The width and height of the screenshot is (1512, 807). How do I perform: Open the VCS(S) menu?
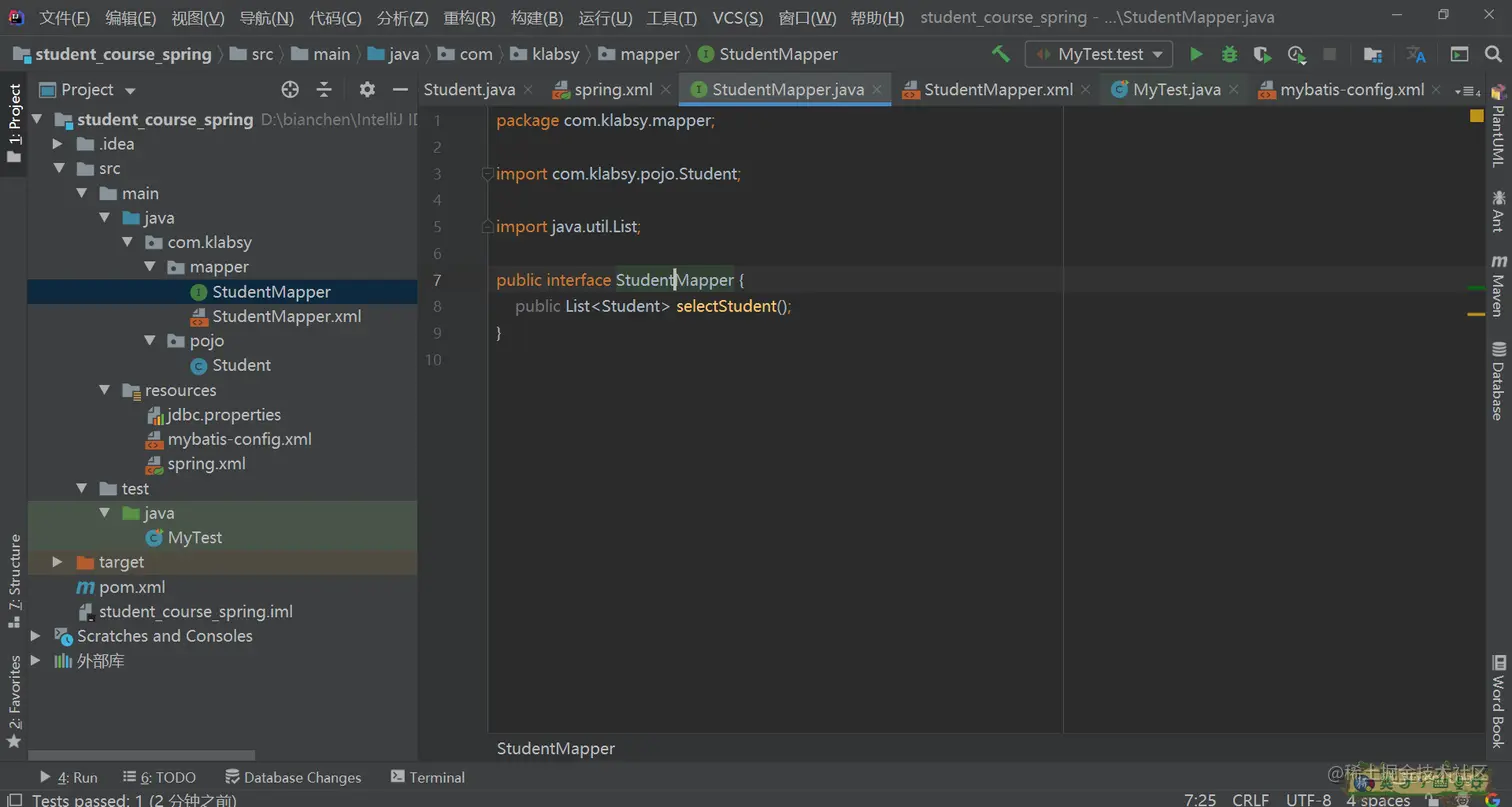click(x=737, y=18)
